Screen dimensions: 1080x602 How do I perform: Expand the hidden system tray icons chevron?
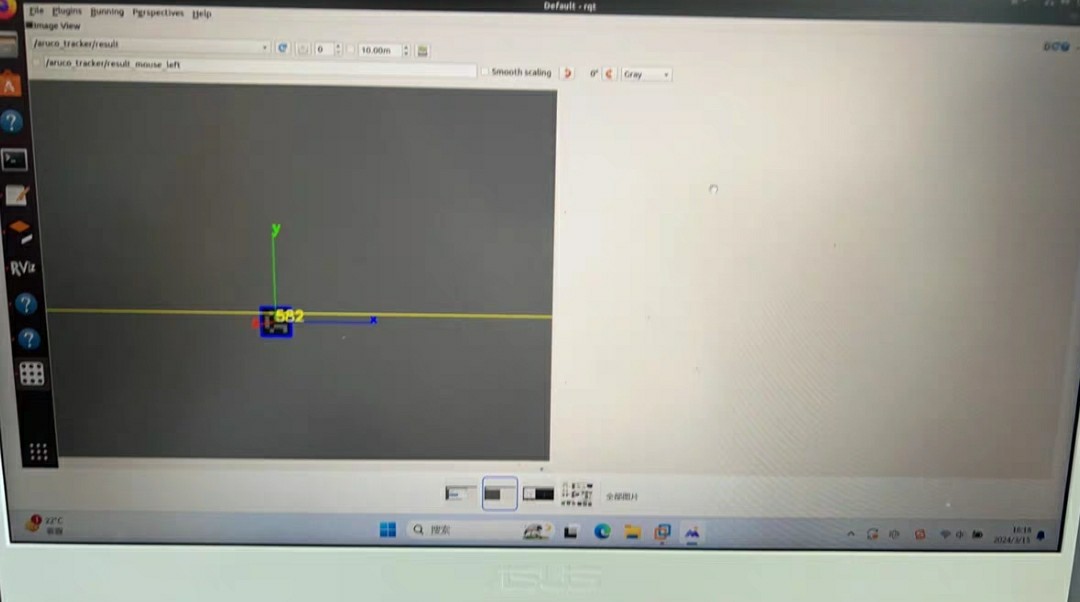[851, 534]
